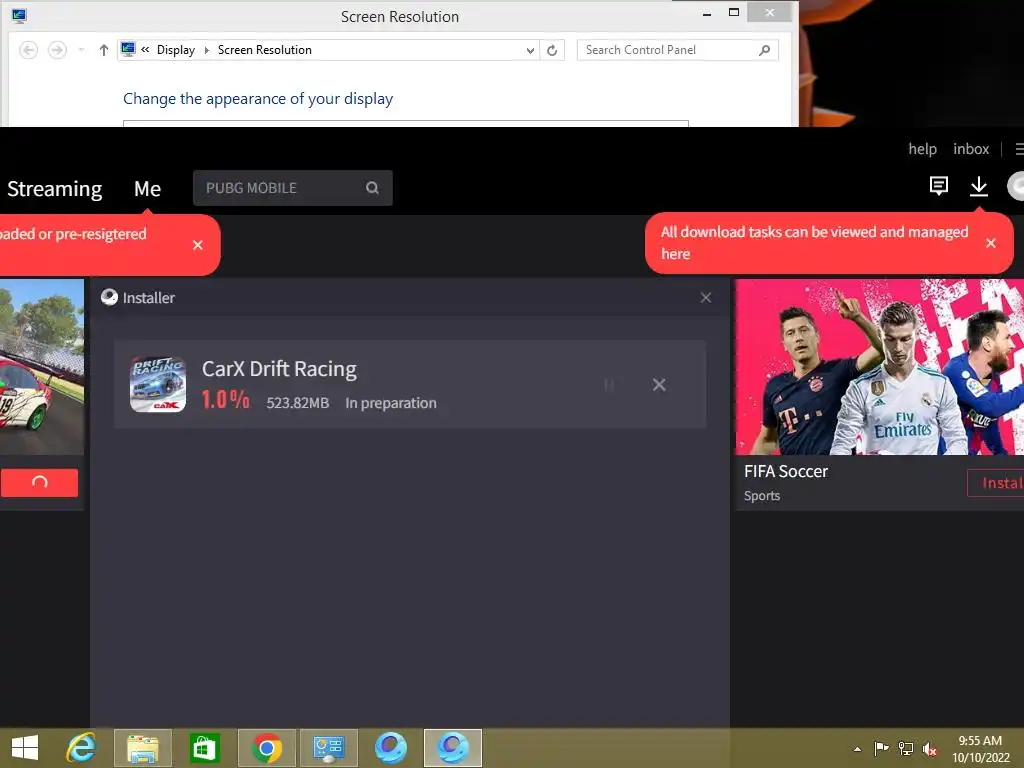This screenshot has width=1024, height=768.
Task: Show hidden system tray icons
Action: (857, 748)
